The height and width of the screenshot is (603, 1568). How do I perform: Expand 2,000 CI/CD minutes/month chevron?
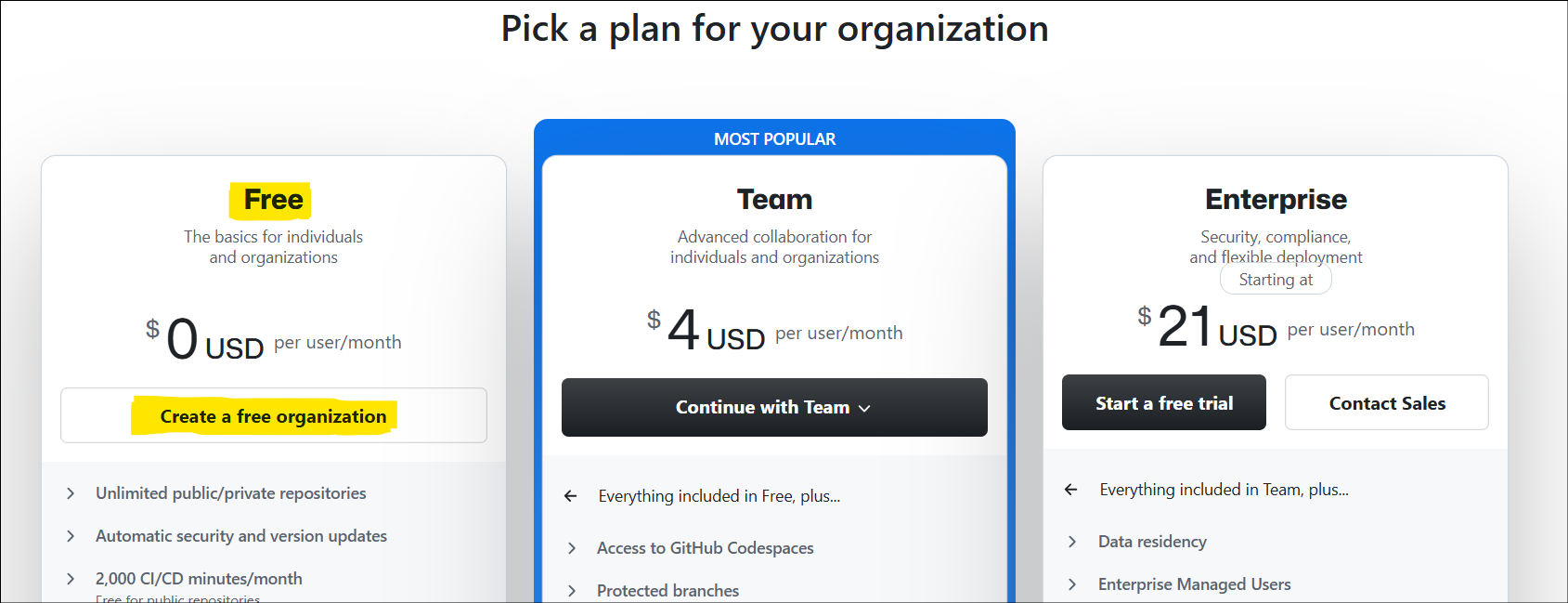71,579
